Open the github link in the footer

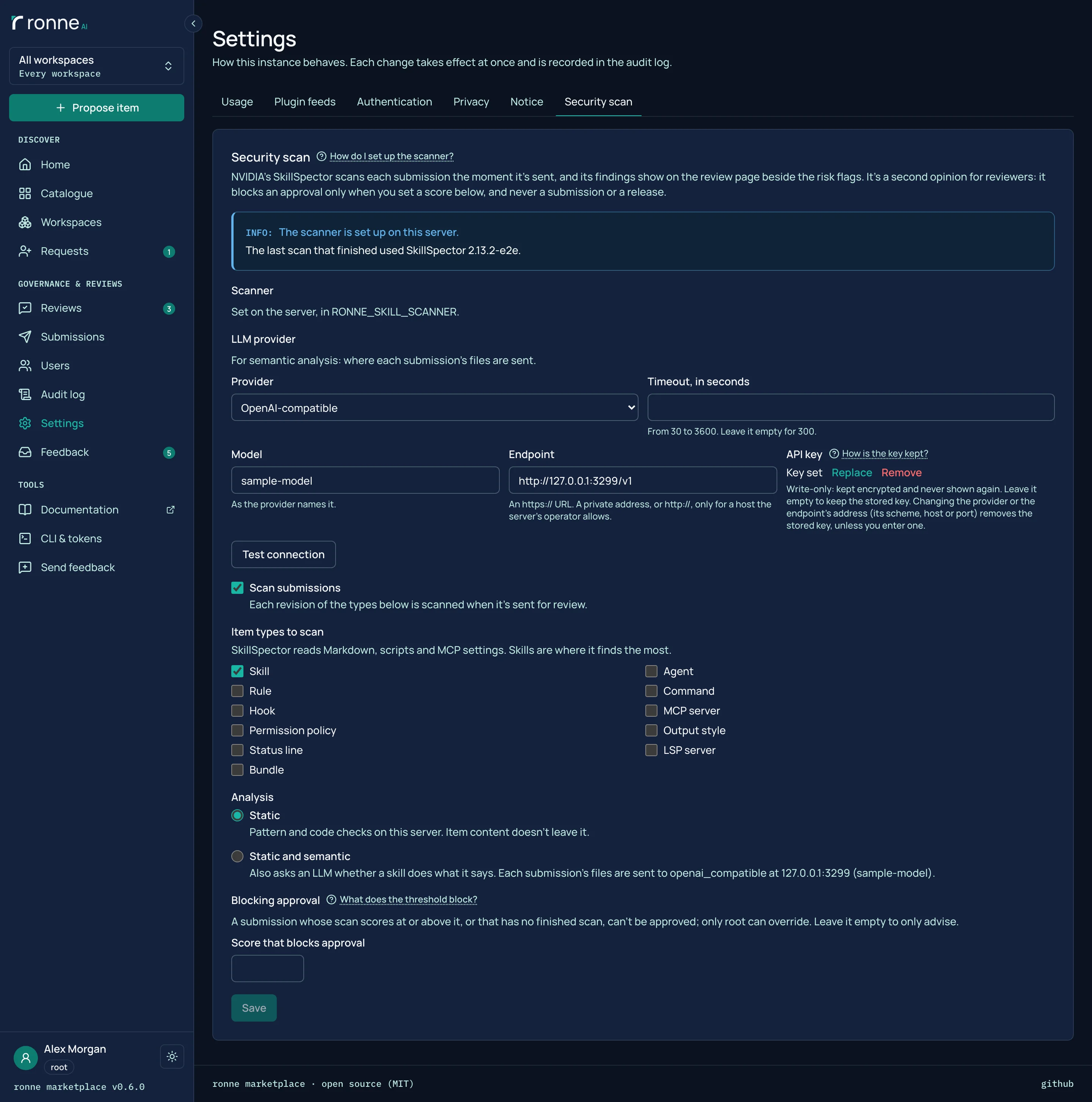[x=1057, y=1084]
